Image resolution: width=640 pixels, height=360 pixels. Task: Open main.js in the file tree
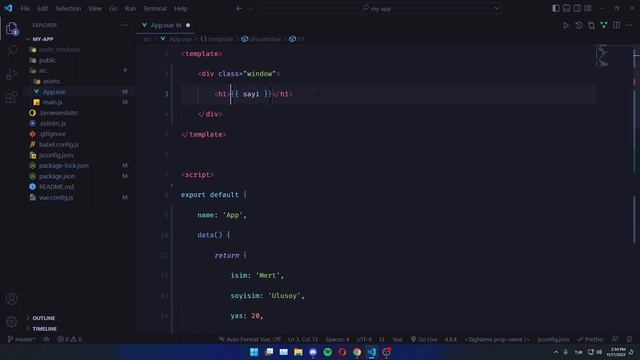(53, 102)
